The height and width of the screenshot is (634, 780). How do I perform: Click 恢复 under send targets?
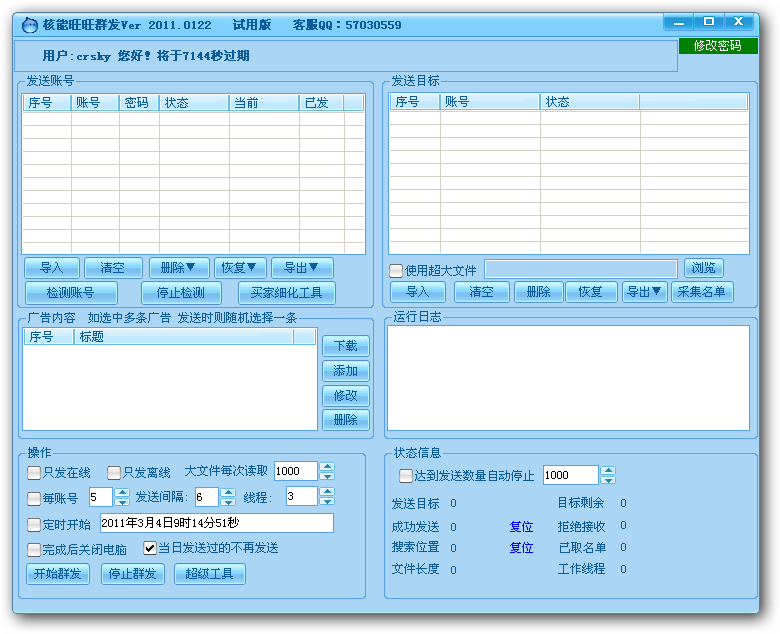591,292
